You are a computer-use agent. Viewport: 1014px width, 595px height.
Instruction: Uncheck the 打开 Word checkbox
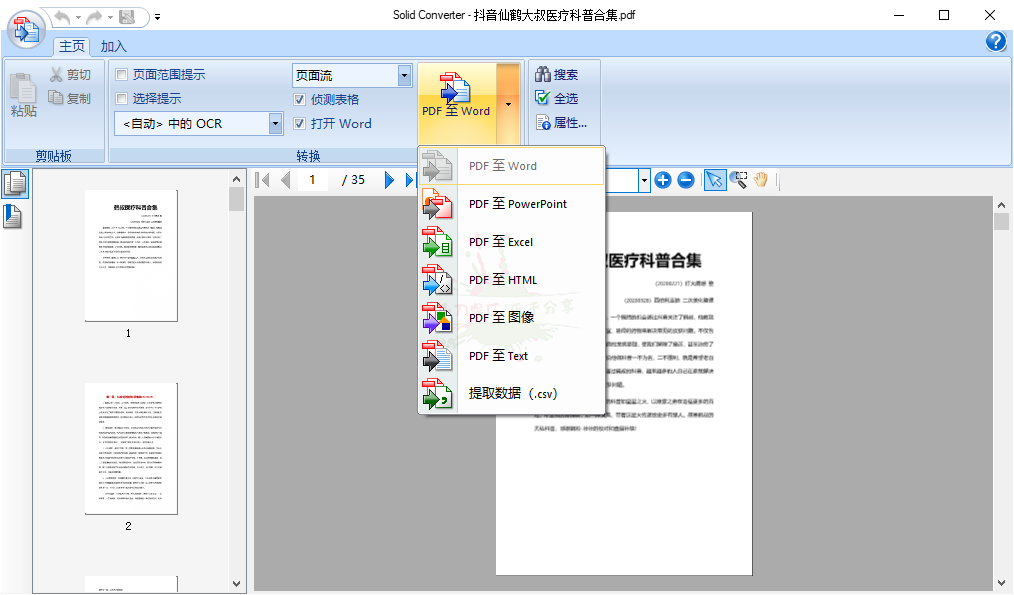click(x=299, y=123)
